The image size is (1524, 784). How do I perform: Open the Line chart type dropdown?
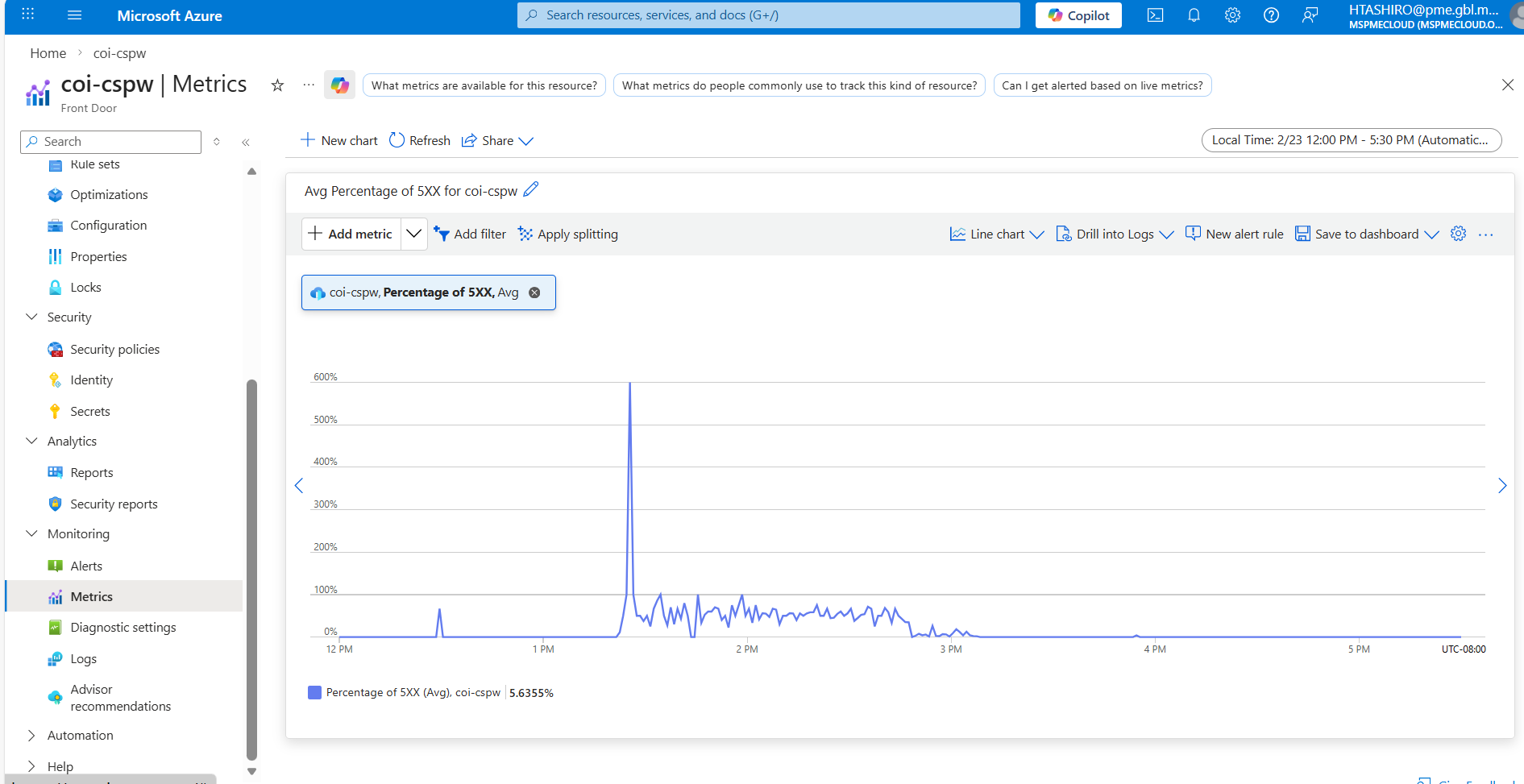(997, 234)
